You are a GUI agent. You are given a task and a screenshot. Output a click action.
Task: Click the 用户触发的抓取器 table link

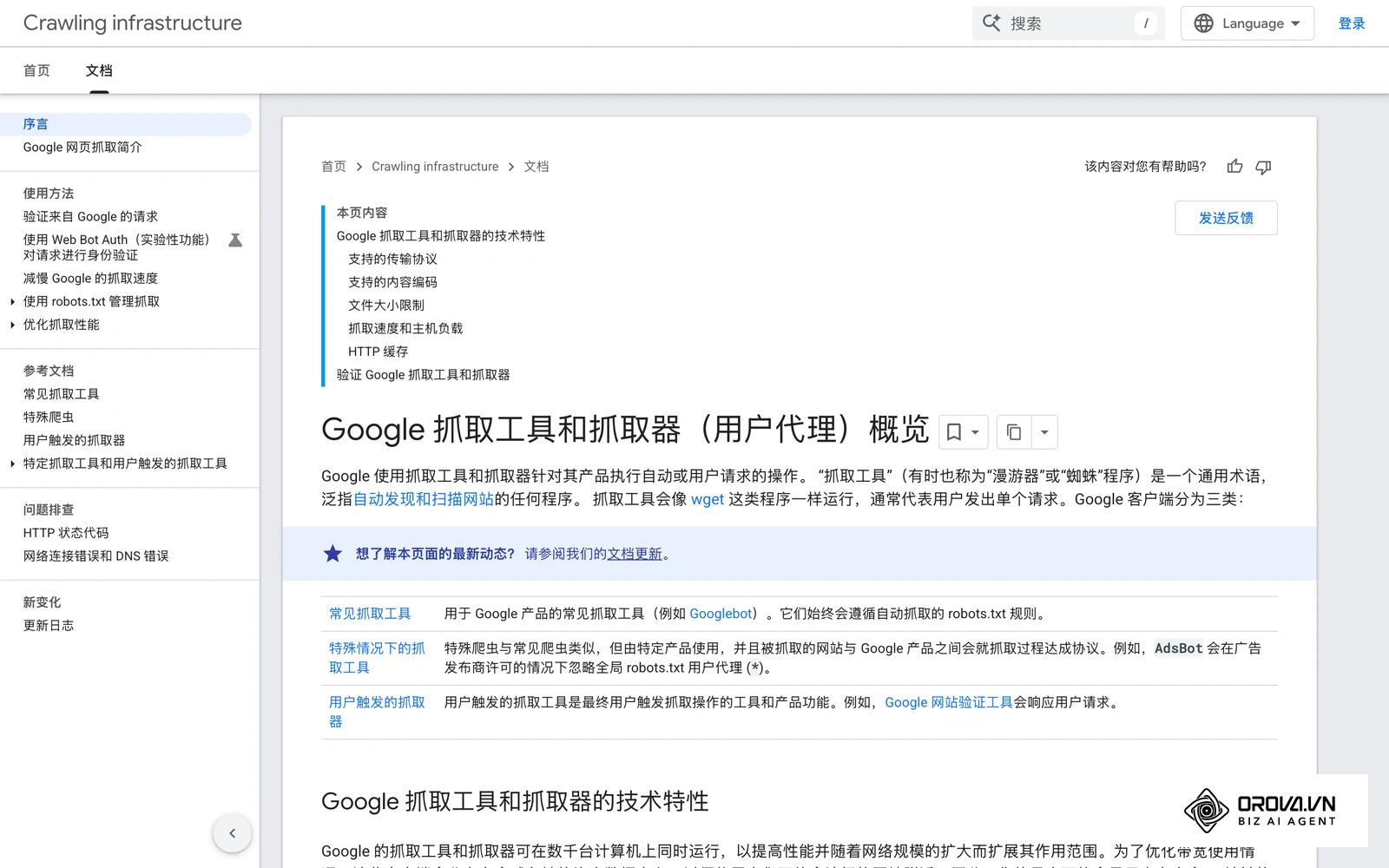(x=377, y=712)
